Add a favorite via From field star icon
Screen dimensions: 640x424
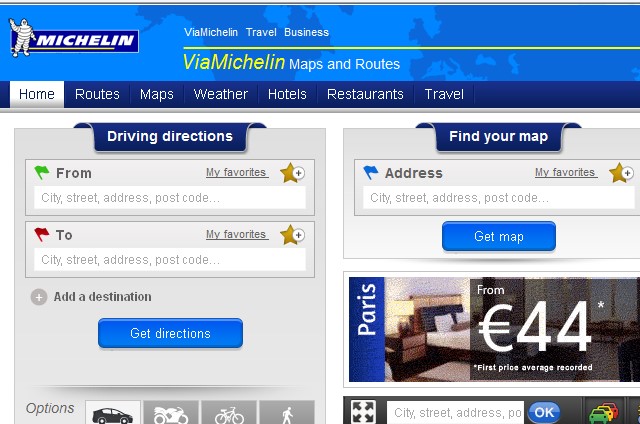292,173
